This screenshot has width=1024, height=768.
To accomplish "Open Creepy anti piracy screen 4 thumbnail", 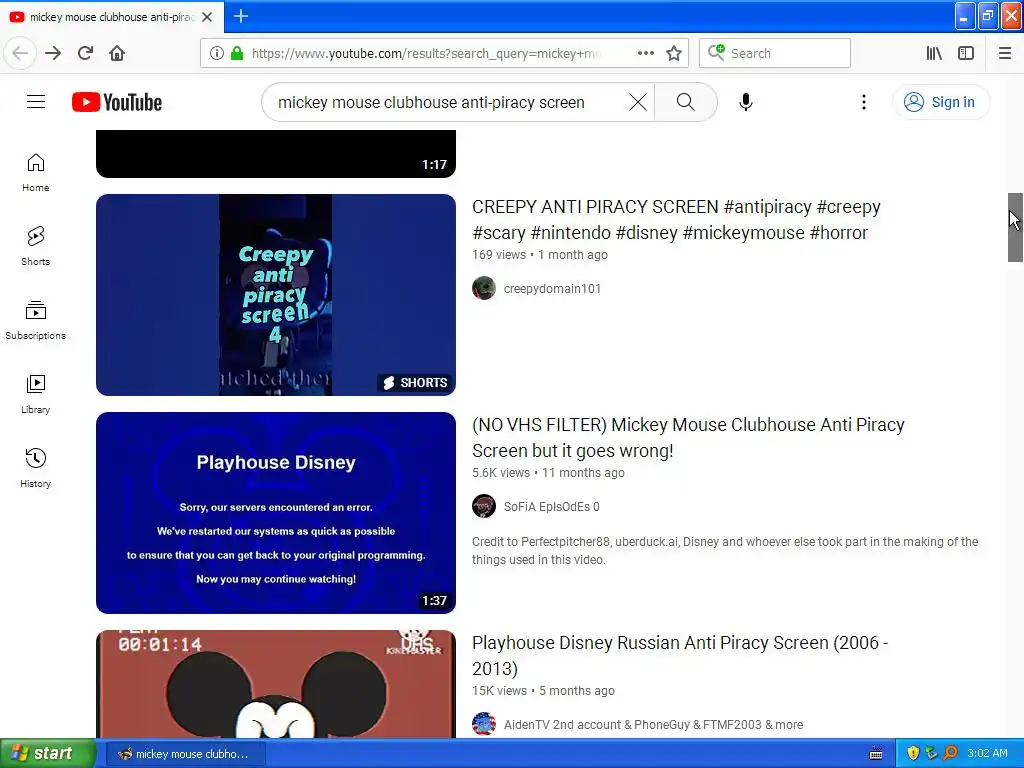I will 276,295.
